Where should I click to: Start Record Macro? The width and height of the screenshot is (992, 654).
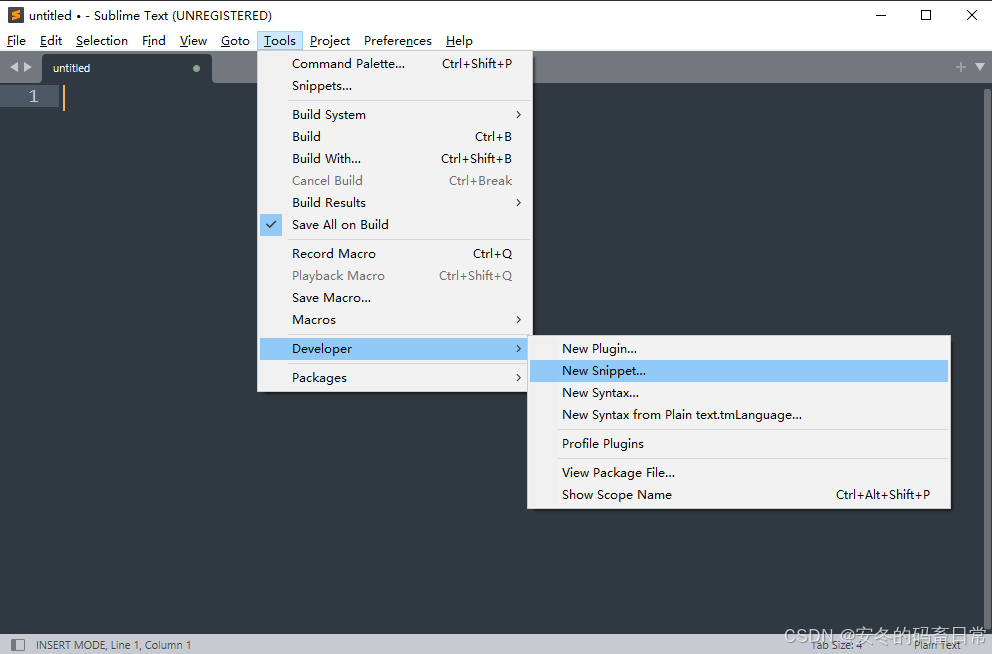395,254
